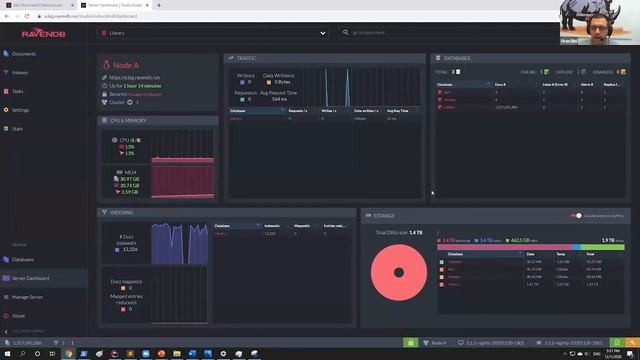Sort Traffic table by Database column

pos(256,111)
